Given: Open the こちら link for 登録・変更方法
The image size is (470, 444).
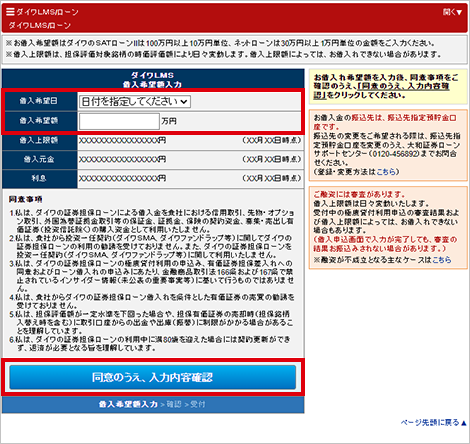Looking at the screenshot, I should (386, 172).
